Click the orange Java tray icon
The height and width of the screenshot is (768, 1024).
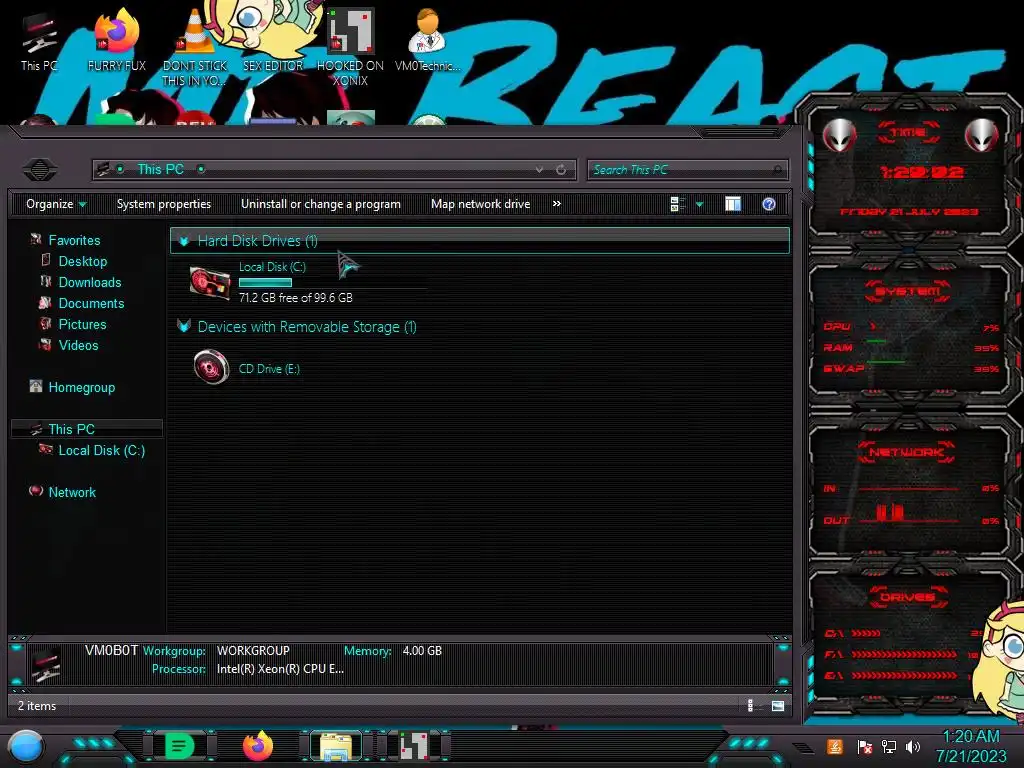coord(834,746)
